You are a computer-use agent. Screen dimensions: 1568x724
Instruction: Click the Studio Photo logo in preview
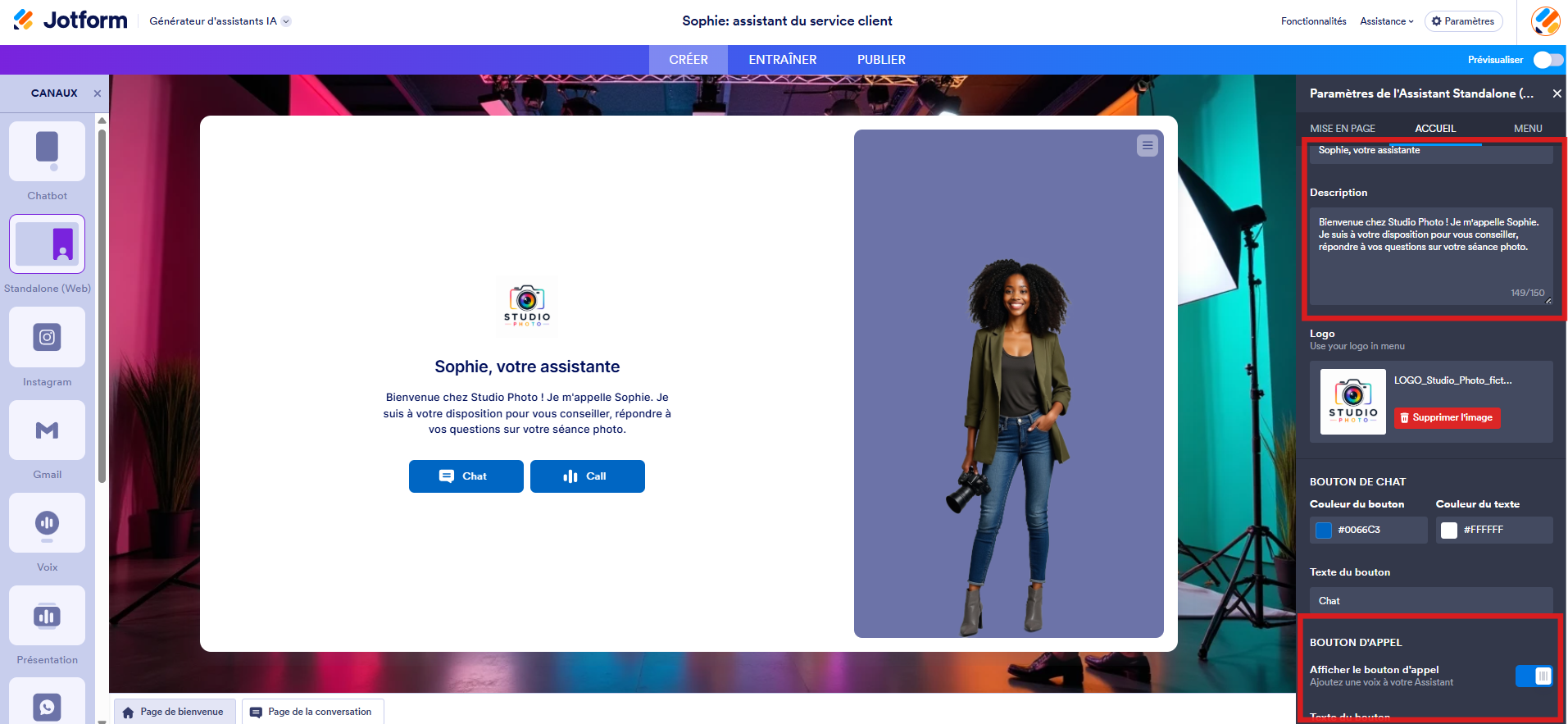[x=527, y=307]
